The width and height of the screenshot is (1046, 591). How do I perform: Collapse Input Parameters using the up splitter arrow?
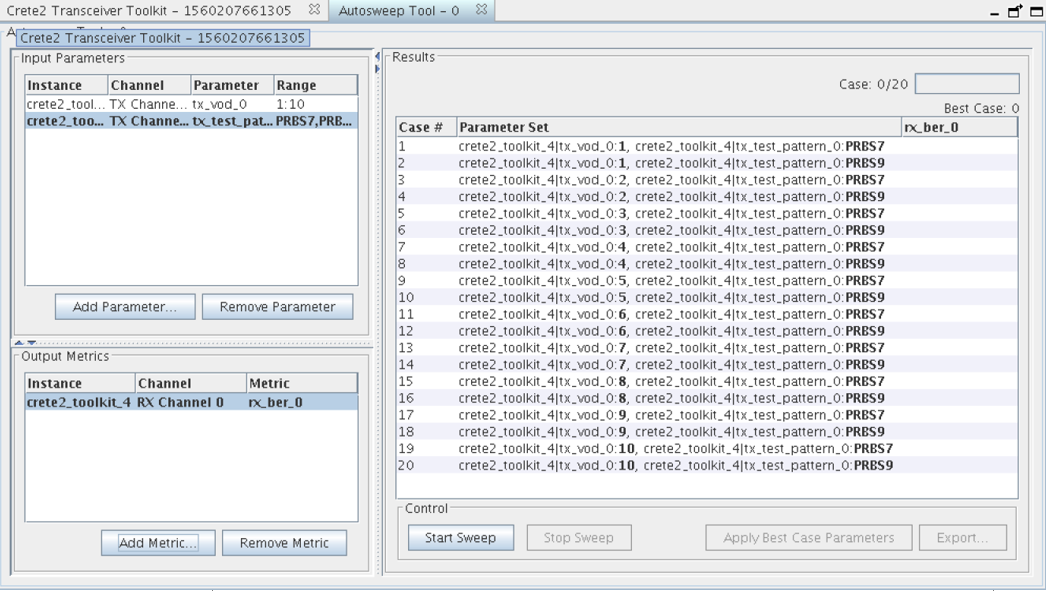[x=18, y=343]
